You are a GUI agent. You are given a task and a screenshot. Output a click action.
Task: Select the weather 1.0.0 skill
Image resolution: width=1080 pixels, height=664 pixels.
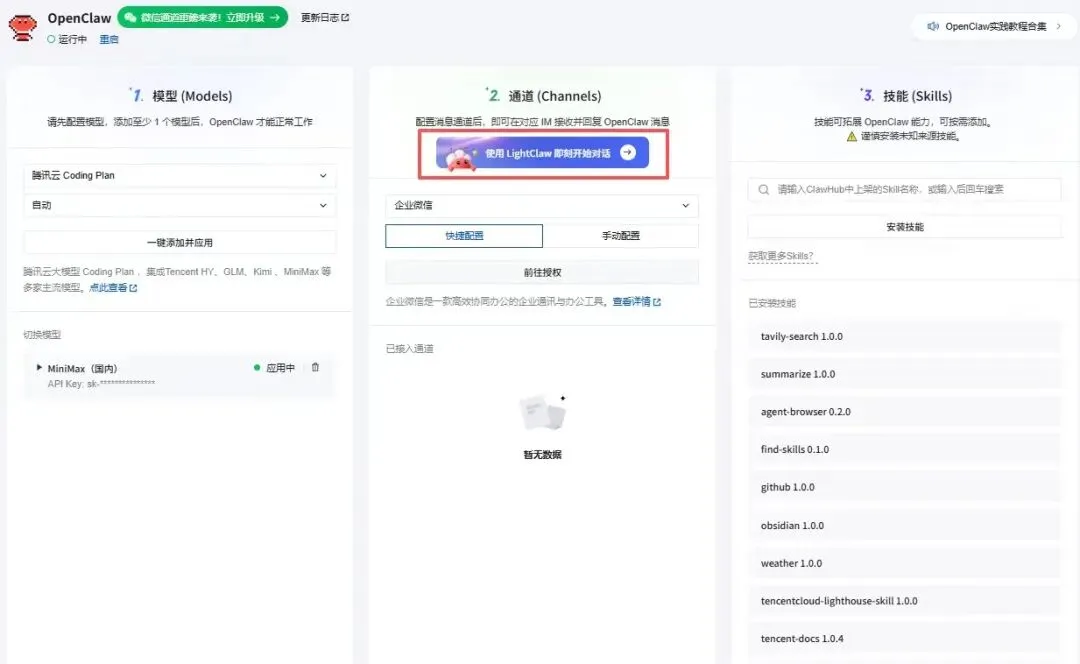click(904, 563)
